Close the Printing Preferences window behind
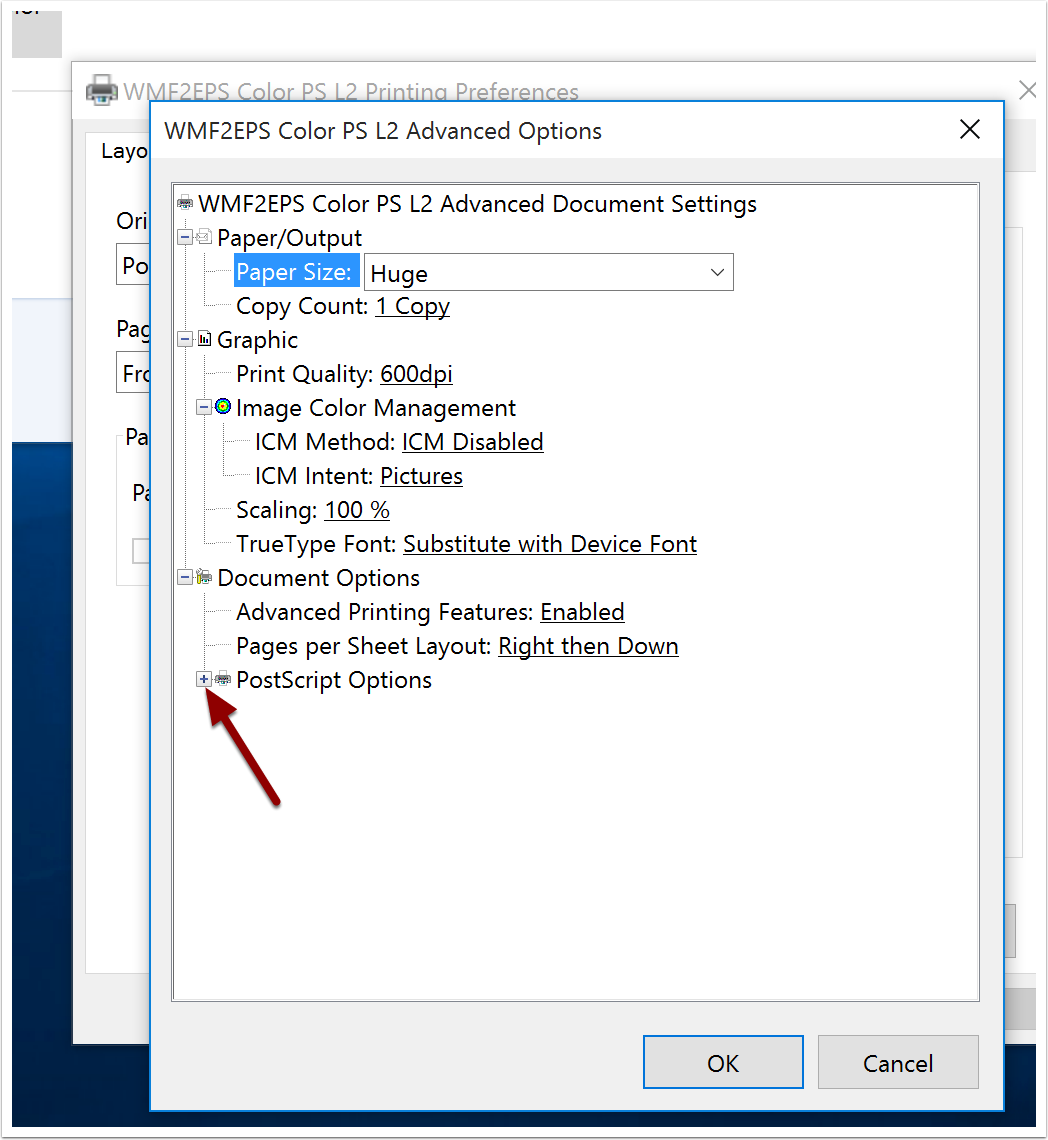The height and width of the screenshot is (1140, 1048). coord(1027,90)
